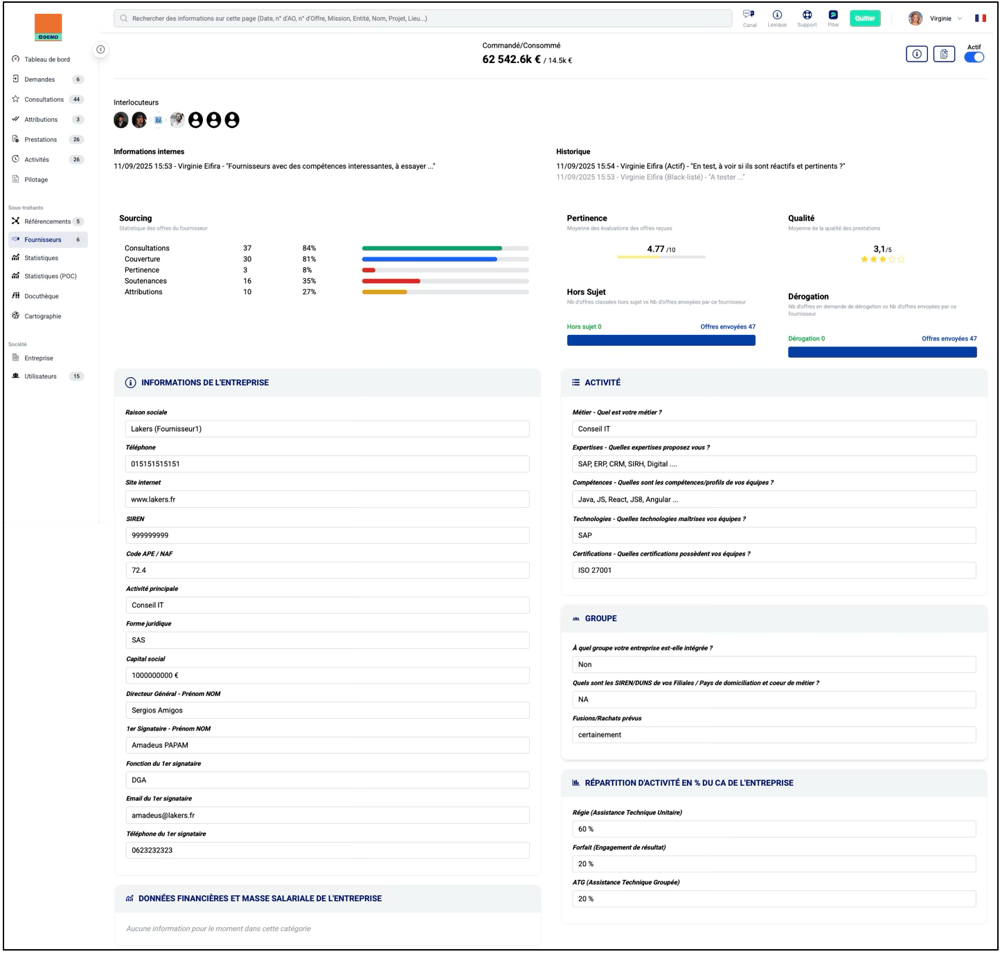Open the Canal chat icon

click(749, 16)
